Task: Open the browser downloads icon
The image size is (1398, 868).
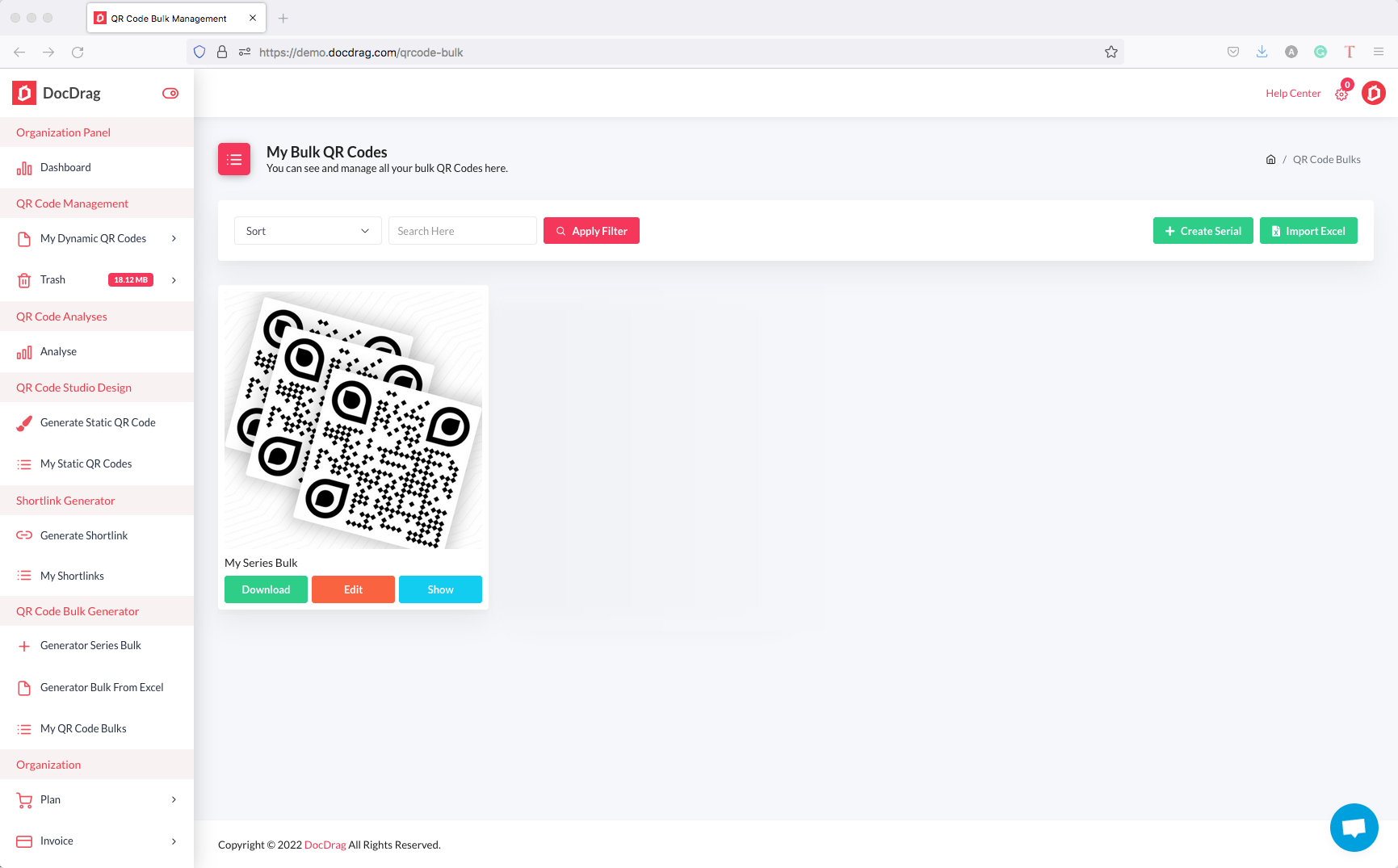Action: point(1262,52)
